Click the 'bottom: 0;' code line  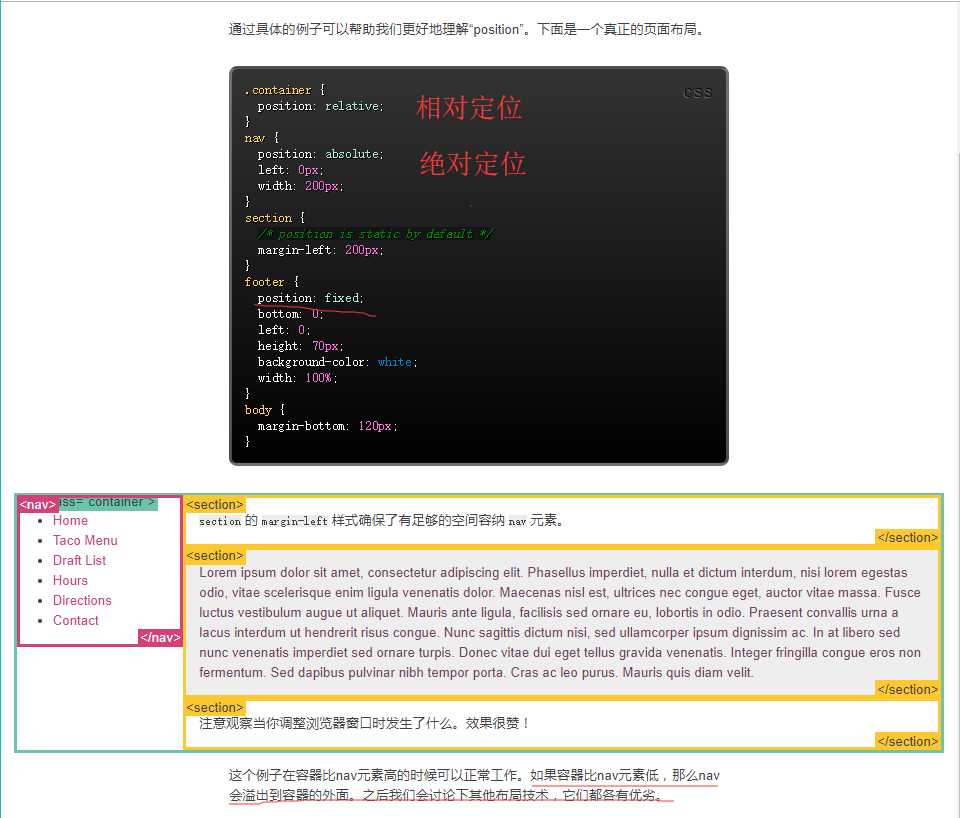(x=290, y=314)
